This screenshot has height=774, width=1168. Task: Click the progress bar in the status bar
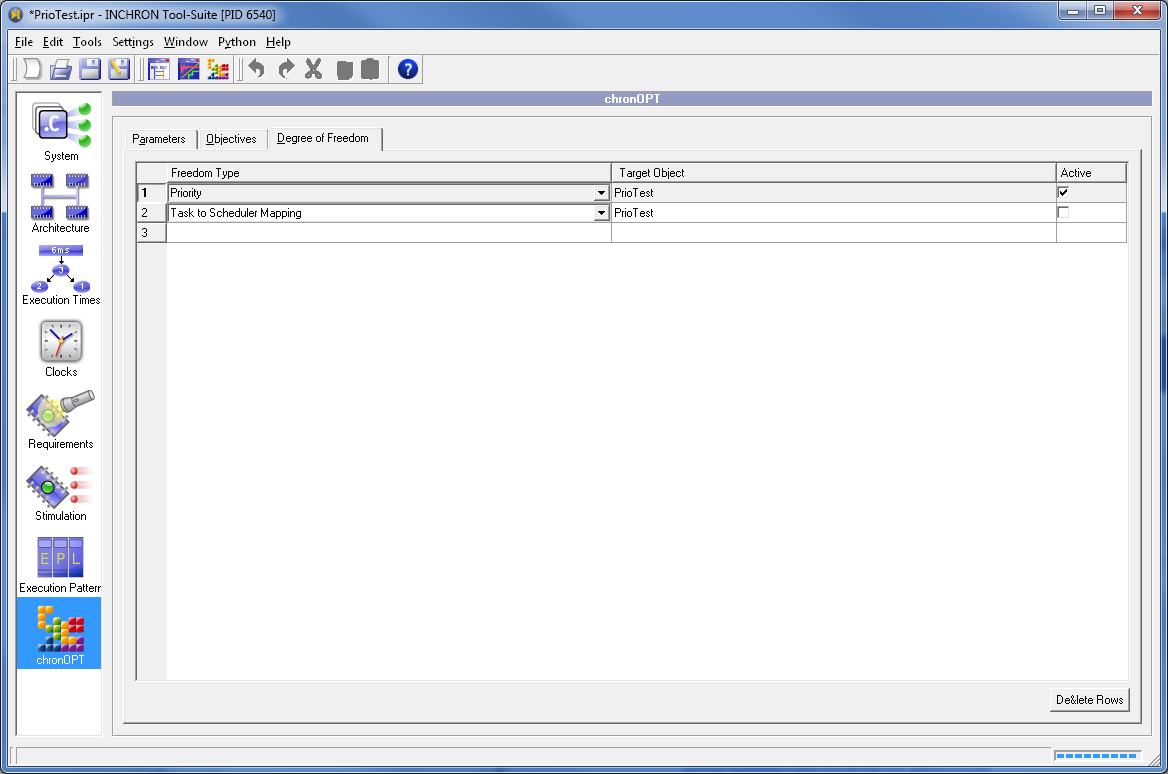point(1097,756)
